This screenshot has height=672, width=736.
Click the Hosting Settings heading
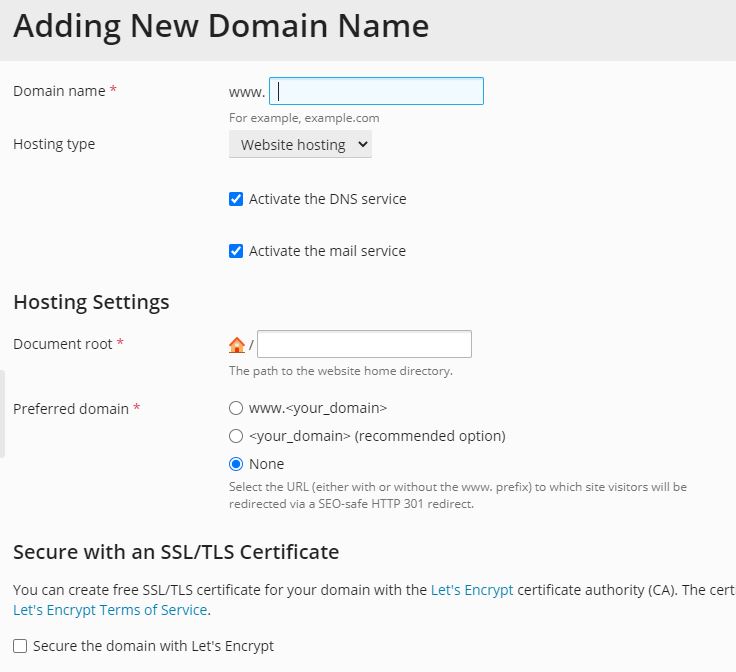[x=91, y=302]
